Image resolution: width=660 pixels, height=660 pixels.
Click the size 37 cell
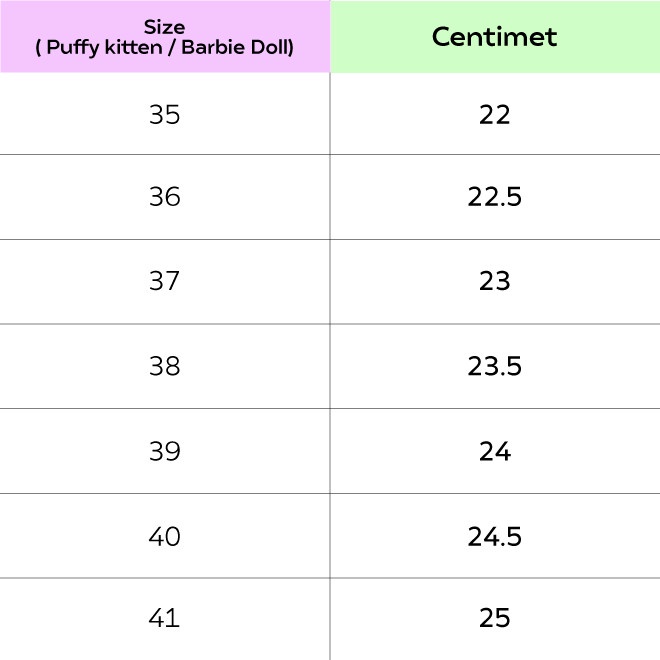click(164, 281)
